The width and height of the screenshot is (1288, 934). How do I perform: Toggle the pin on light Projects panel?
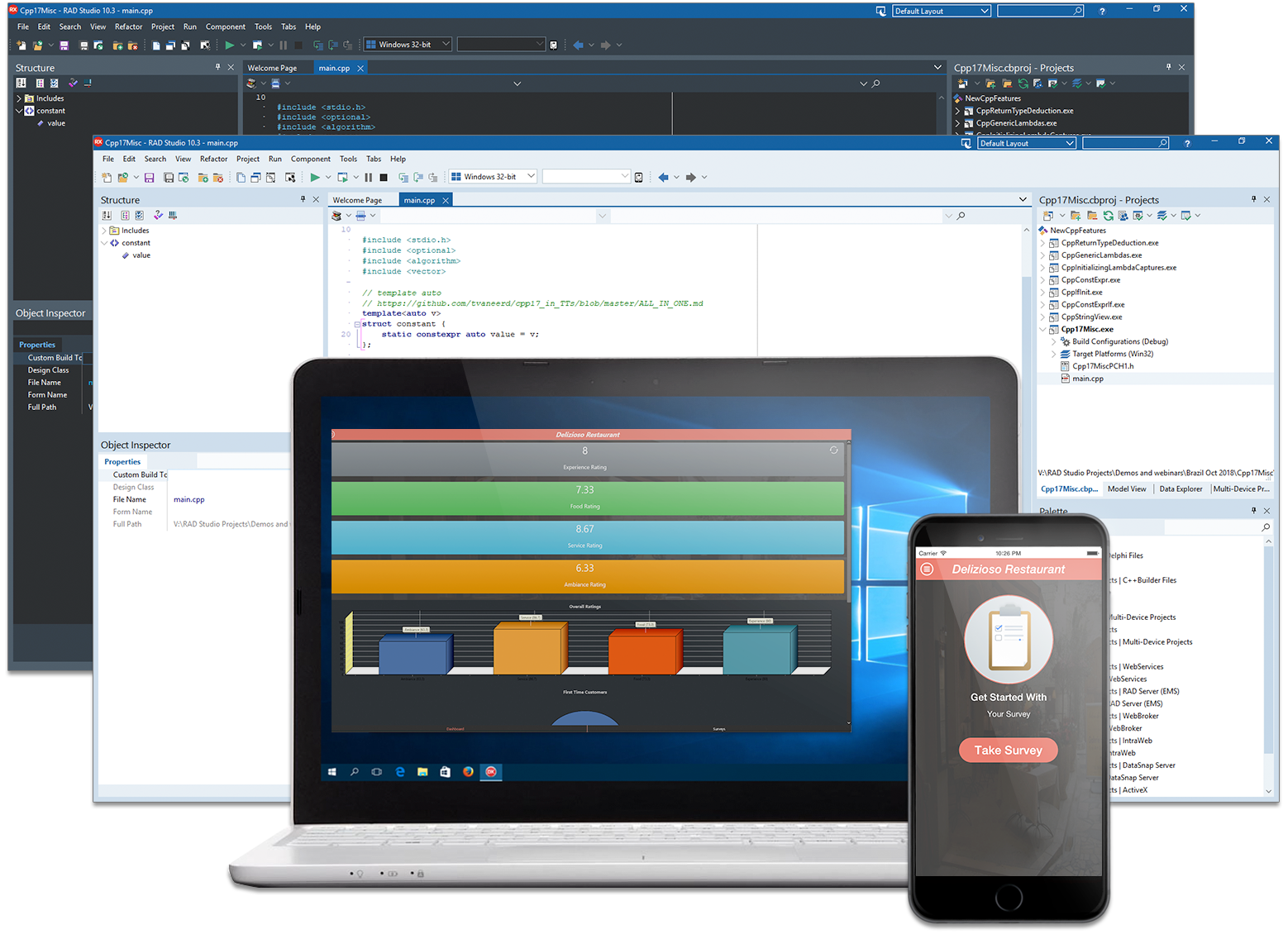pyautogui.click(x=1253, y=199)
